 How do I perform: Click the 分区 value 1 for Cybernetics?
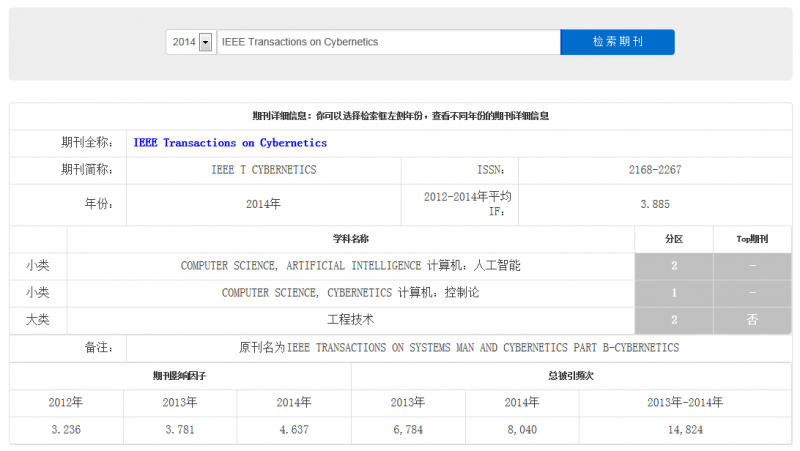[674, 293]
